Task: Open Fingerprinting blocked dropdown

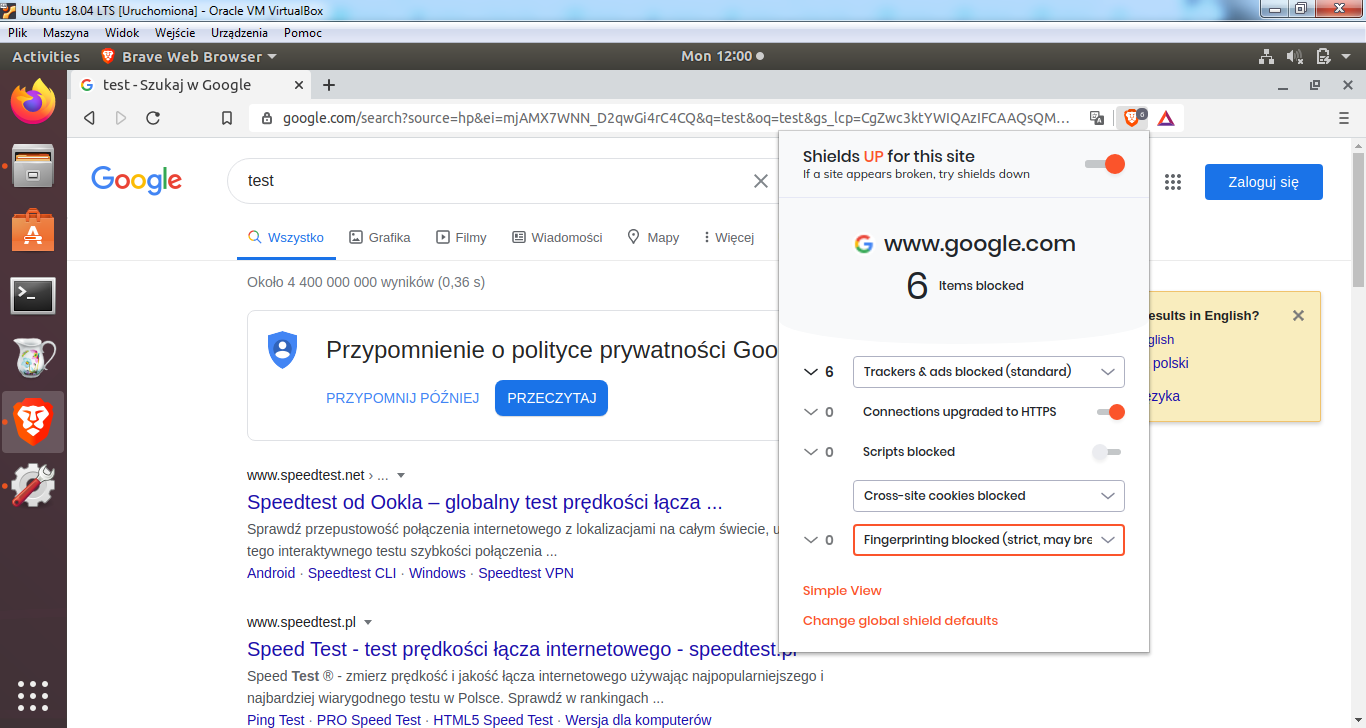Action: click(x=988, y=540)
